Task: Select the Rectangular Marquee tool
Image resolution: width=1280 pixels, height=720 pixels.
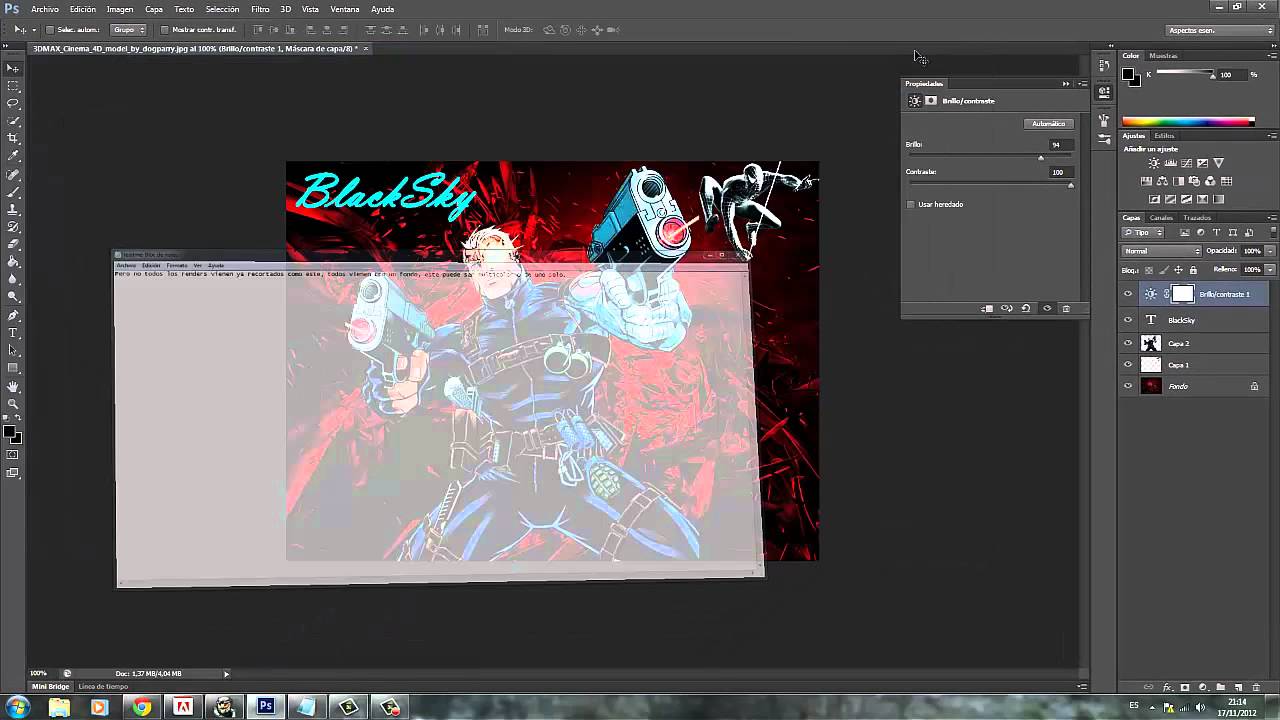Action: pyautogui.click(x=13, y=86)
